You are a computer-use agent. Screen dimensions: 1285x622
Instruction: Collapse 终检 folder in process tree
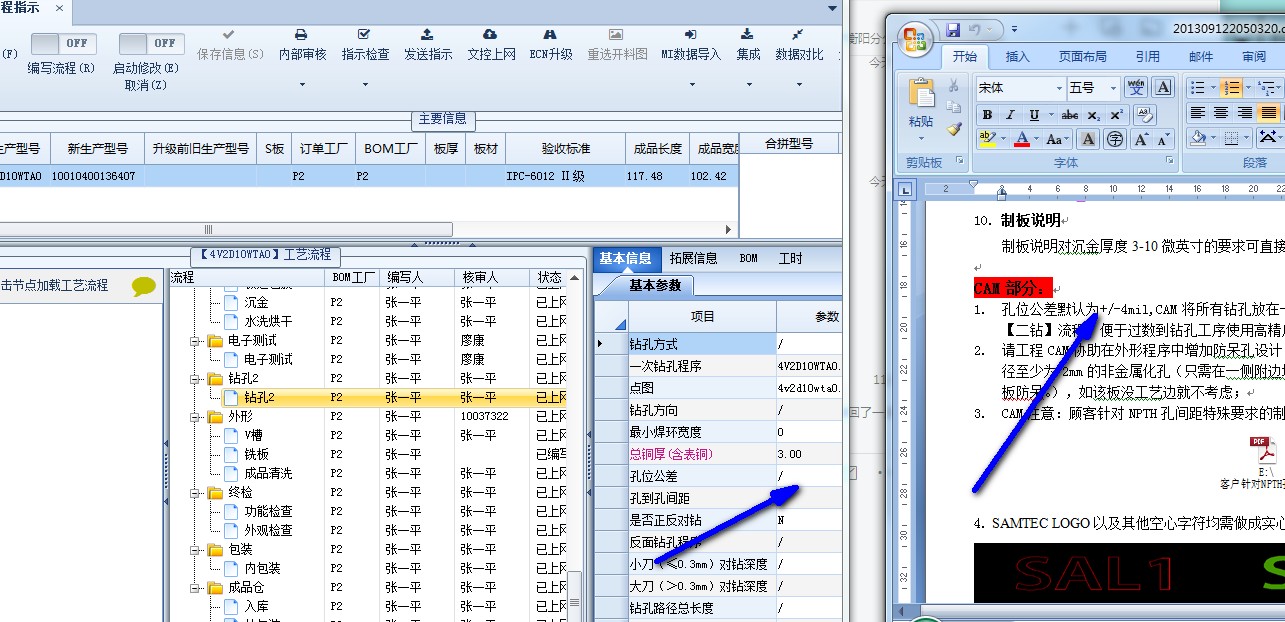click(196, 492)
